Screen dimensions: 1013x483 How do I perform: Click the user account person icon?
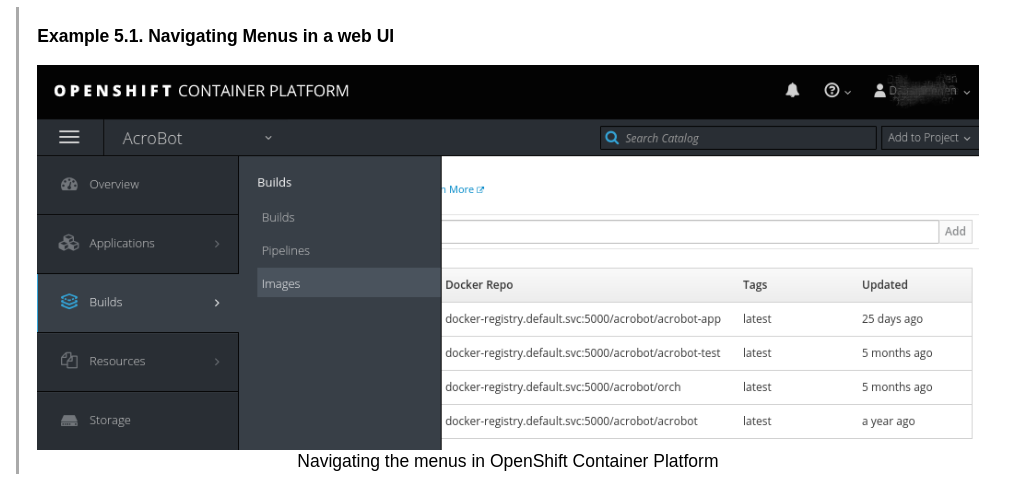pyautogui.click(x=879, y=90)
